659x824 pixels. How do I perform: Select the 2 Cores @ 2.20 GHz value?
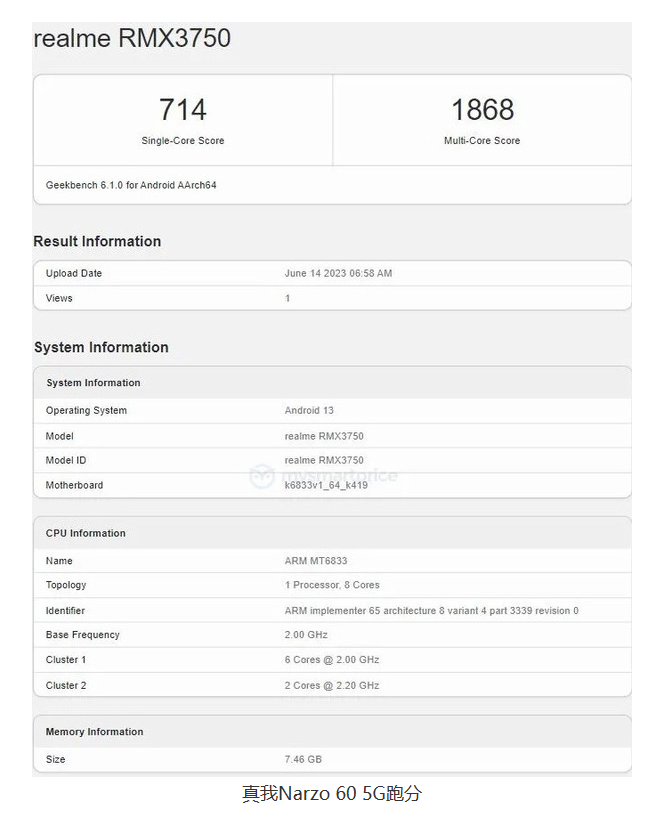(332, 685)
